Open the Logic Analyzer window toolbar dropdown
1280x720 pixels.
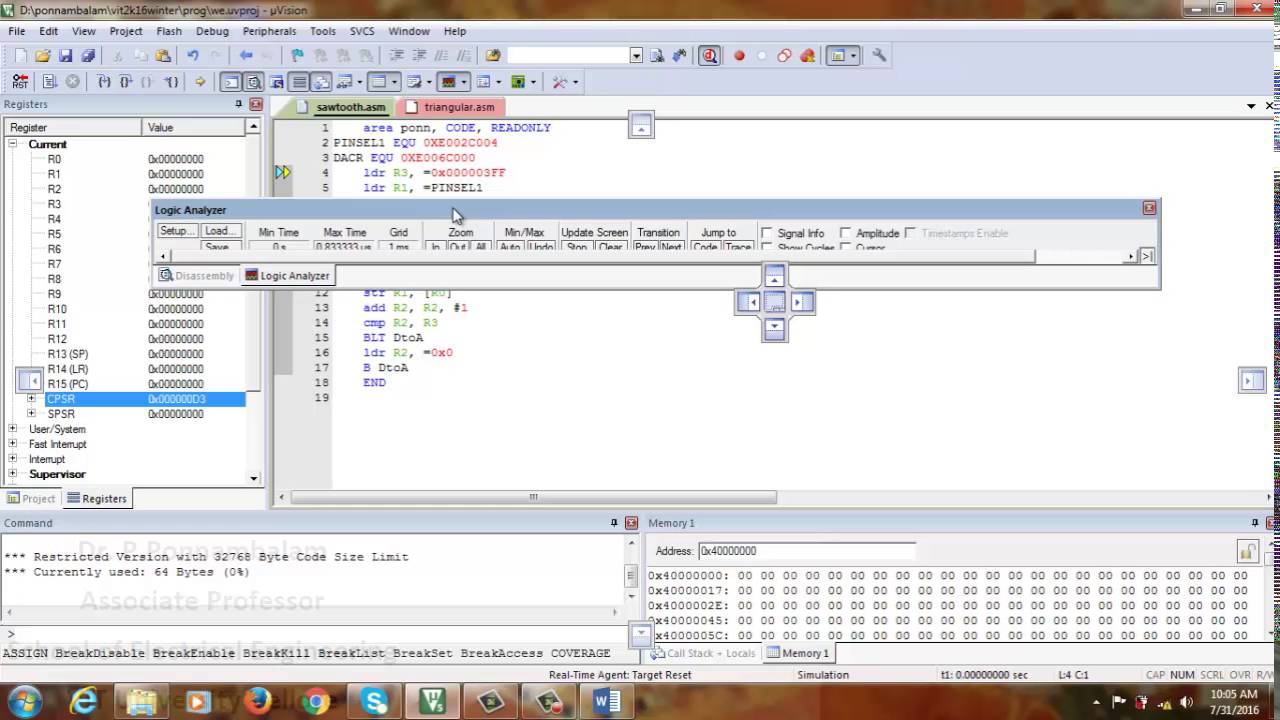465,82
